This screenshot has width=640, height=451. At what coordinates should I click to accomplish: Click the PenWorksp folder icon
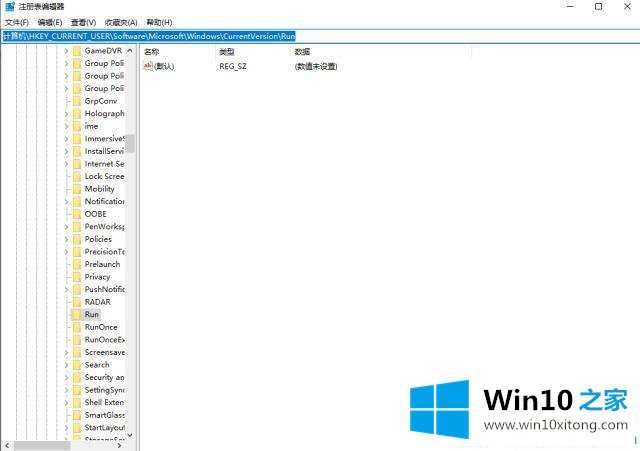coord(77,227)
